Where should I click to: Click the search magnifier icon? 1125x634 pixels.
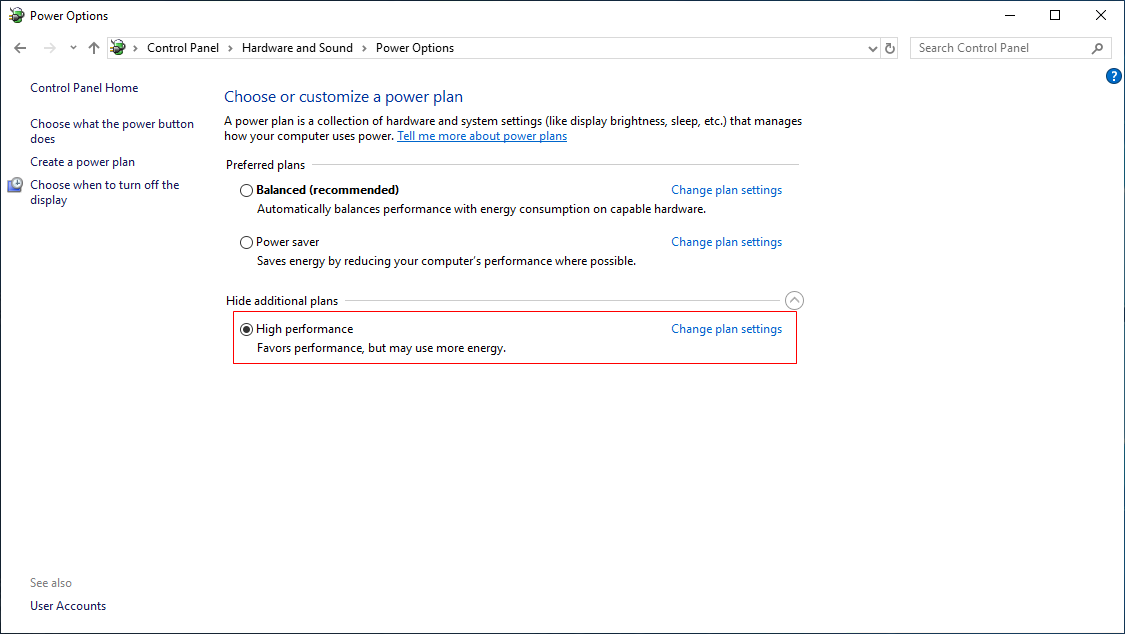(1097, 48)
